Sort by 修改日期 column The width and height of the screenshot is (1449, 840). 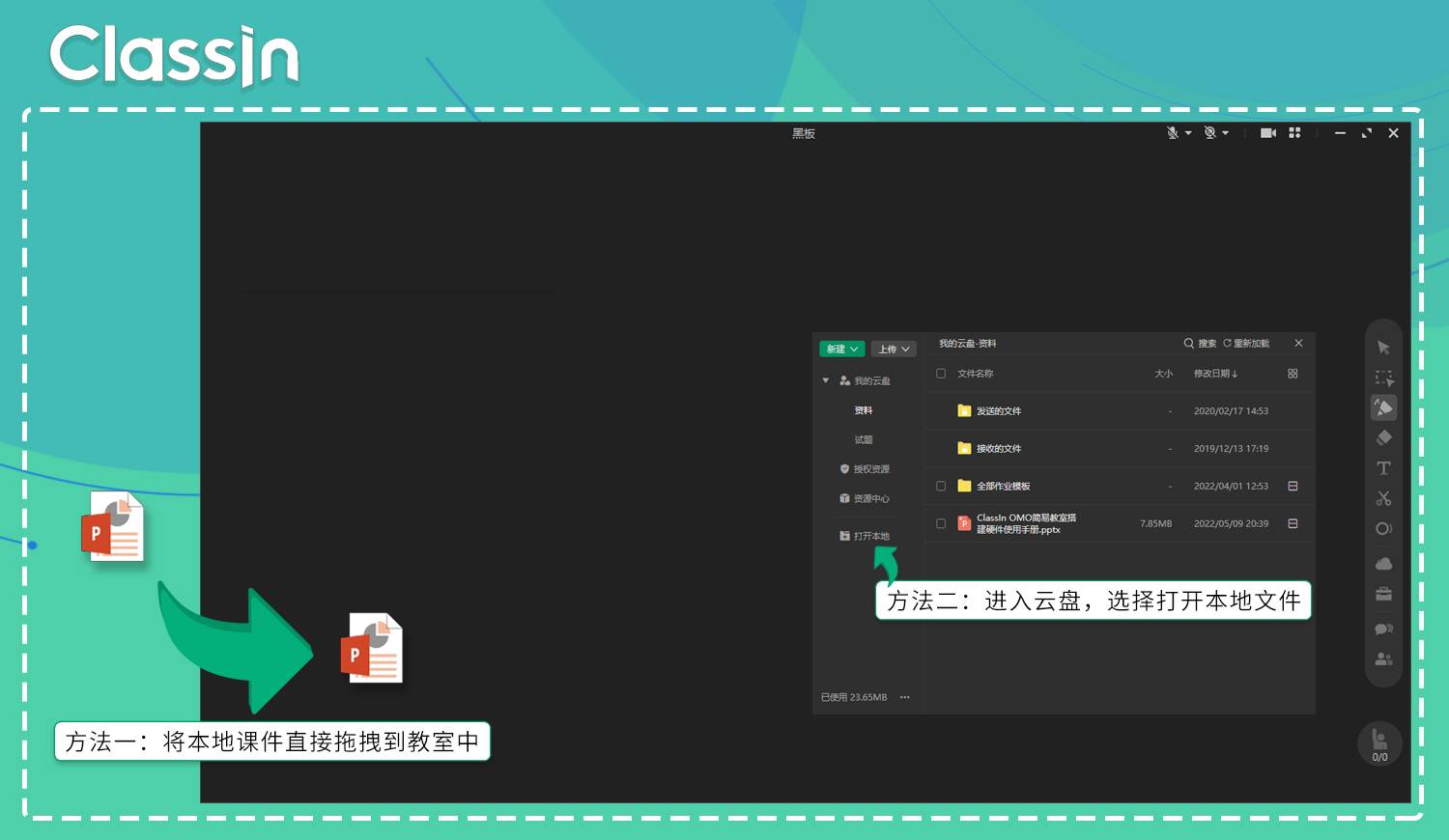tap(1215, 374)
